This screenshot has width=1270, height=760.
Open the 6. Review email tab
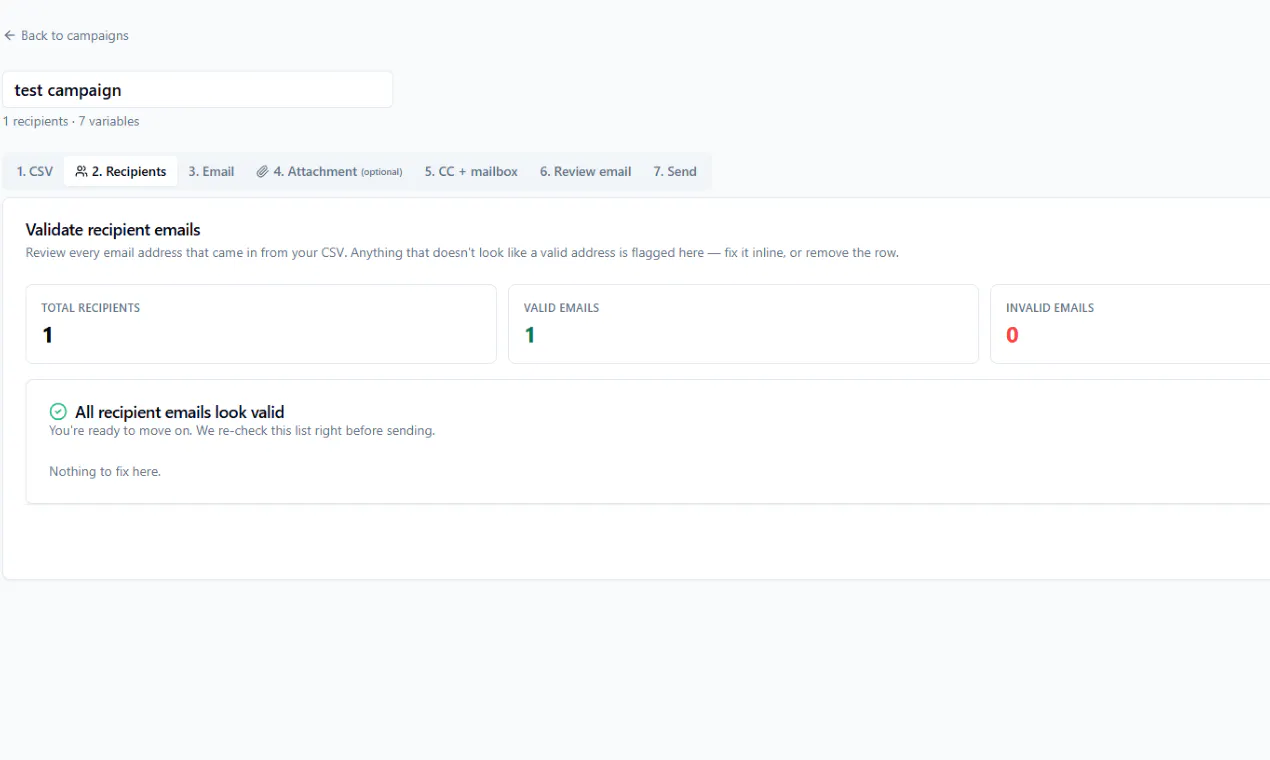coord(585,171)
